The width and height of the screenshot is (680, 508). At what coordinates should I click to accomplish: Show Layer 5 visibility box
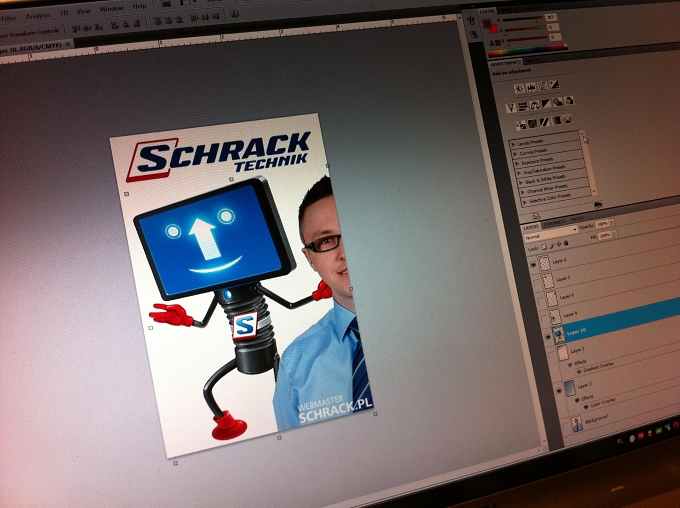point(537,283)
